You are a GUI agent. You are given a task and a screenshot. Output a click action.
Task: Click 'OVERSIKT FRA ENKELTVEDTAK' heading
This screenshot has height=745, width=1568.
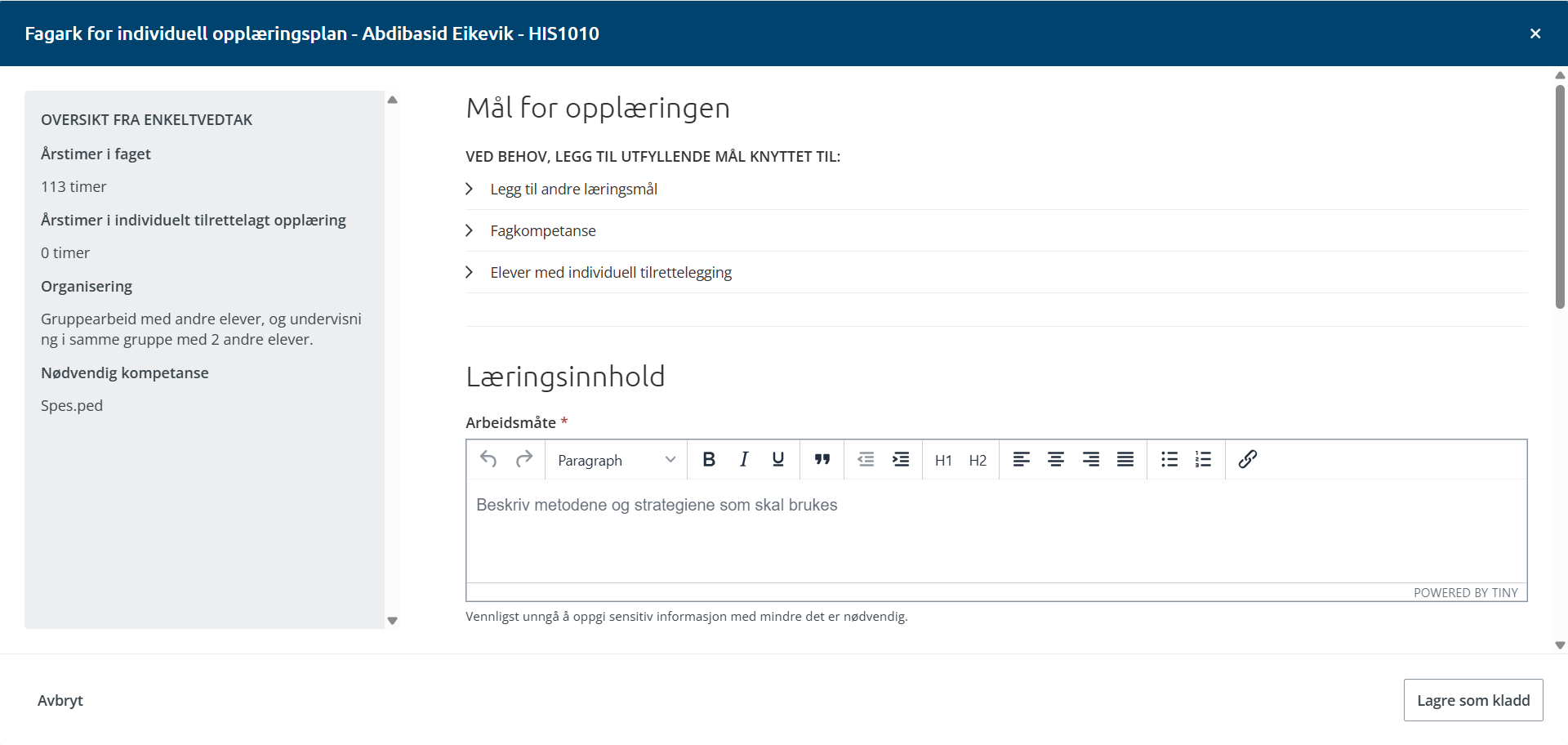coord(146,120)
